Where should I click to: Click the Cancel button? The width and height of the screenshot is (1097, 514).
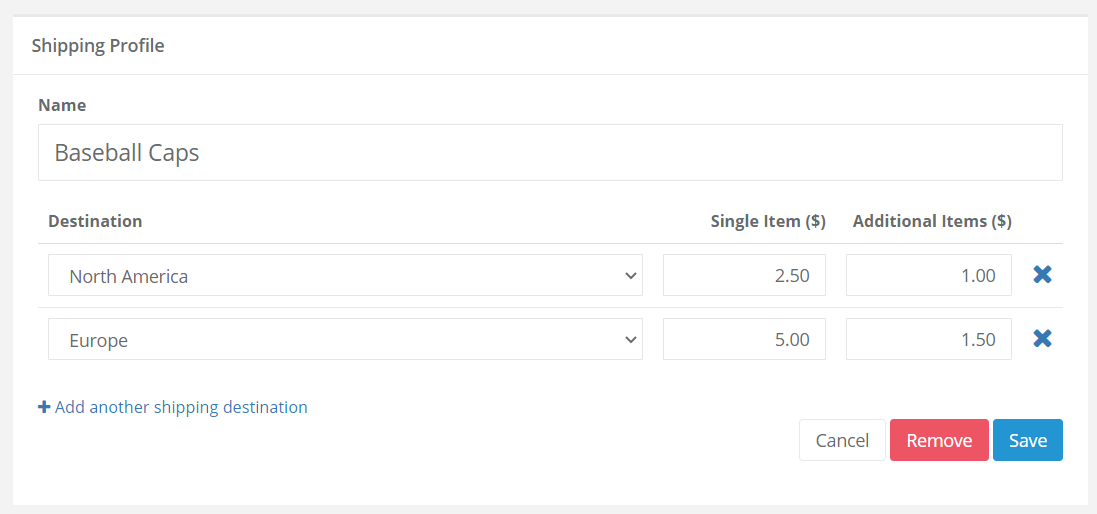pos(842,440)
